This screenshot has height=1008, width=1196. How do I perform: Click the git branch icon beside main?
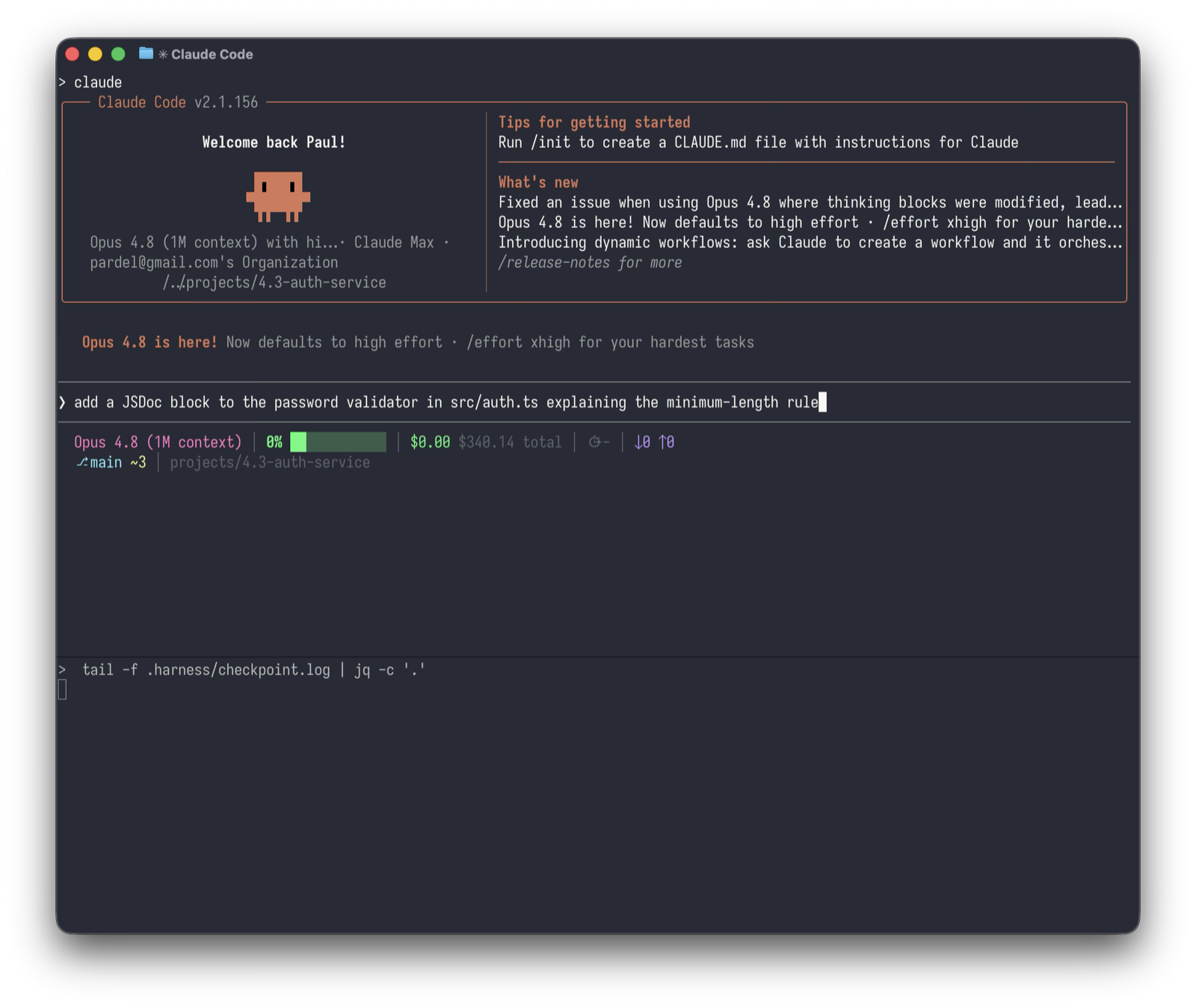81,463
